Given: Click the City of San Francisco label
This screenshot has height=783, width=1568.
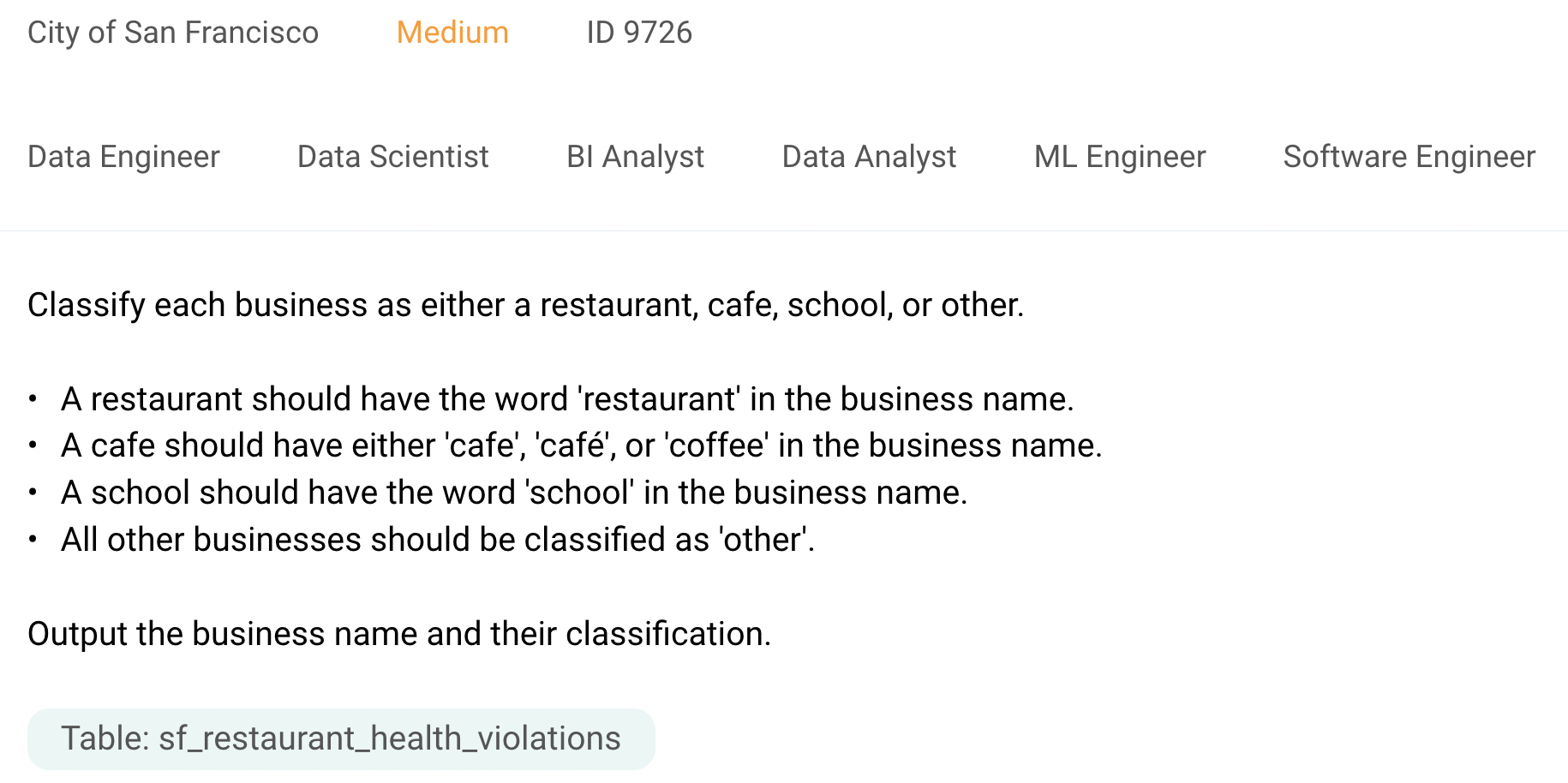Looking at the screenshot, I should pos(173,33).
